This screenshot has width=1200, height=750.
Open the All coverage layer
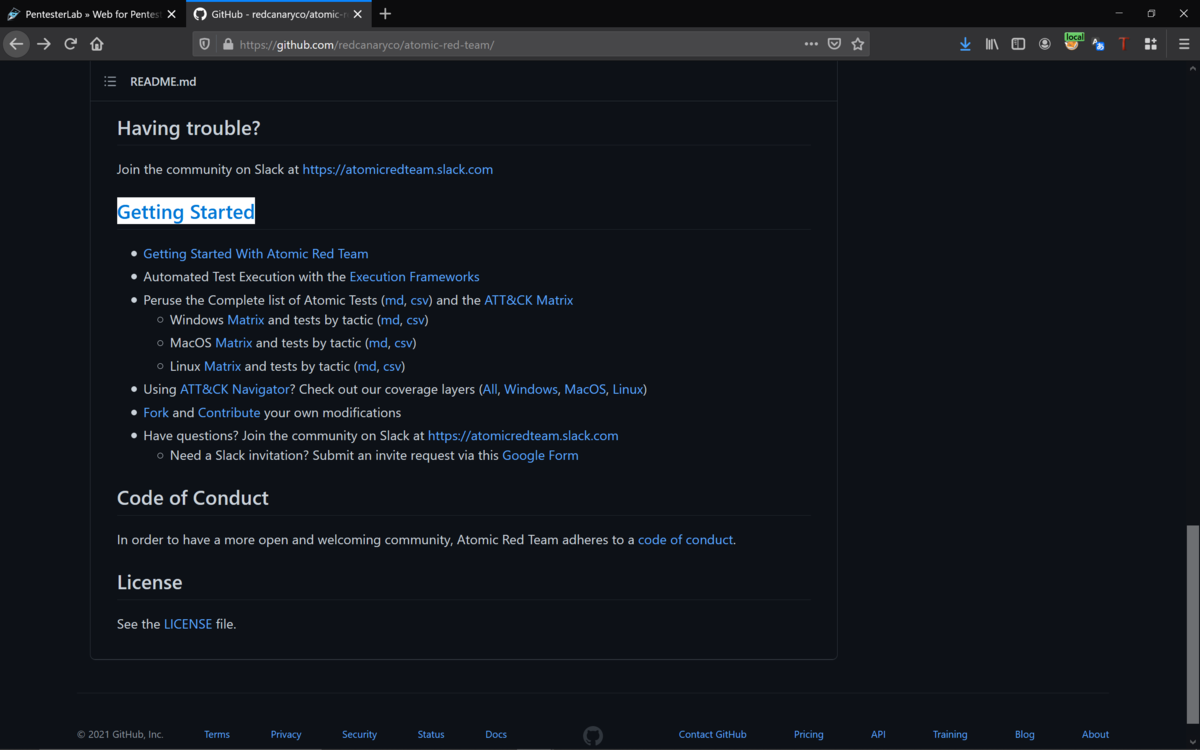[490, 389]
